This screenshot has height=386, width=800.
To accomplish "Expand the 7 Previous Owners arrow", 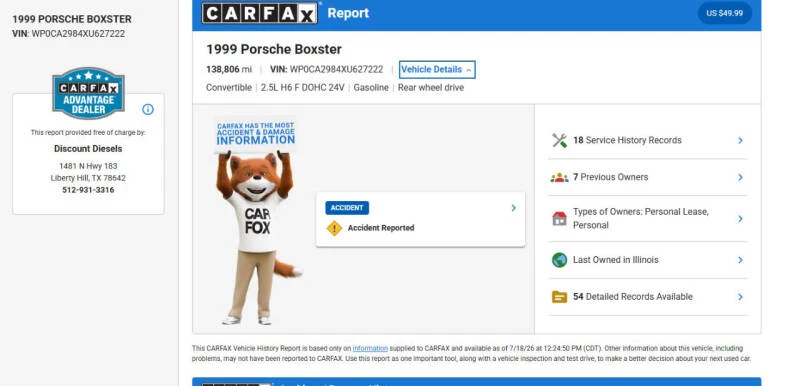I will coord(740,177).
